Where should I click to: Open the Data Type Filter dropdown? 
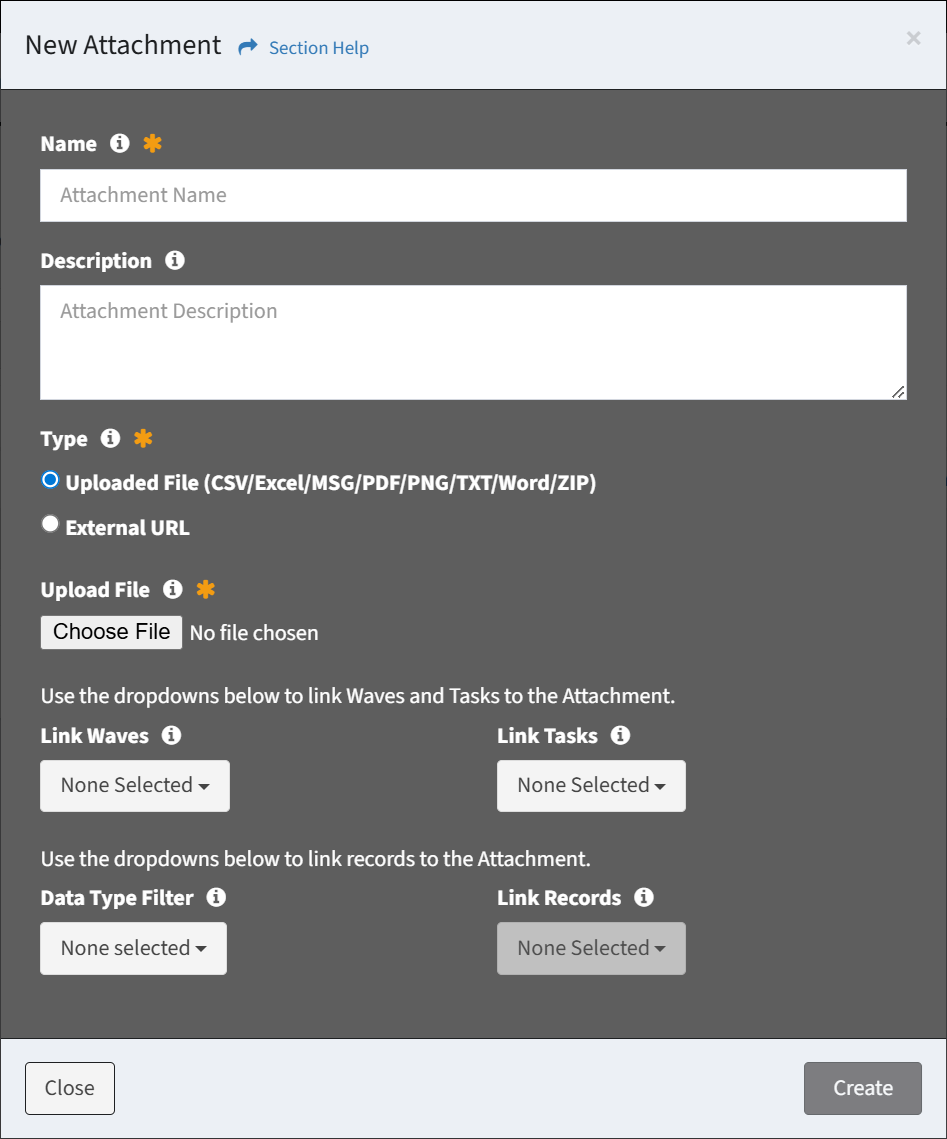134,949
